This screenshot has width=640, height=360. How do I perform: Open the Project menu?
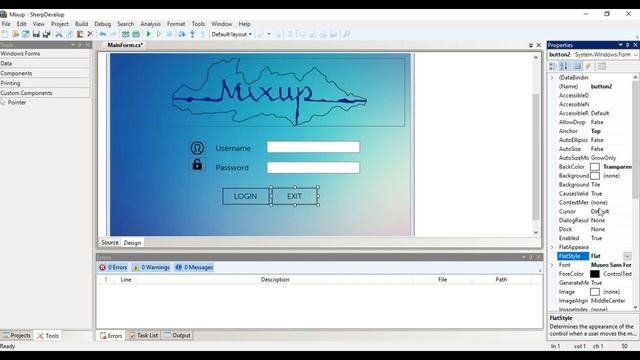(60, 24)
